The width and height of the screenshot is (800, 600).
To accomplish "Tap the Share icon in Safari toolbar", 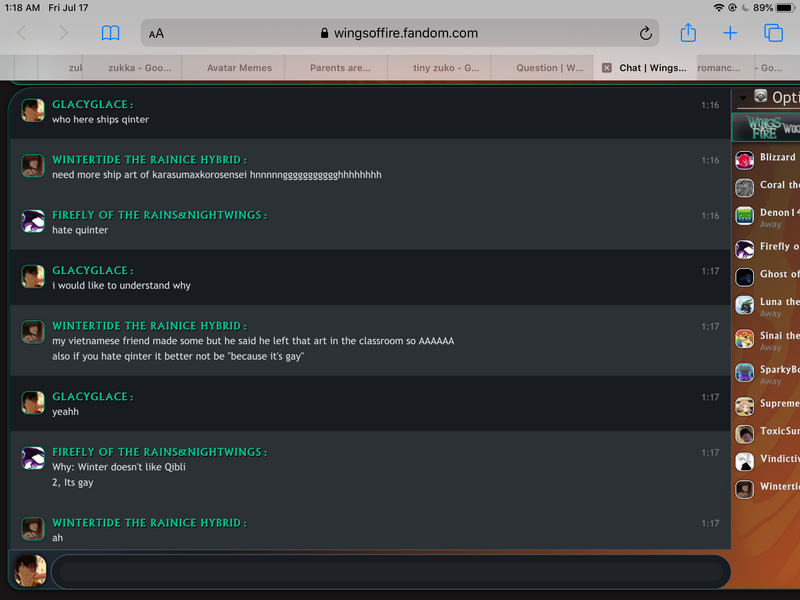I will tap(688, 33).
